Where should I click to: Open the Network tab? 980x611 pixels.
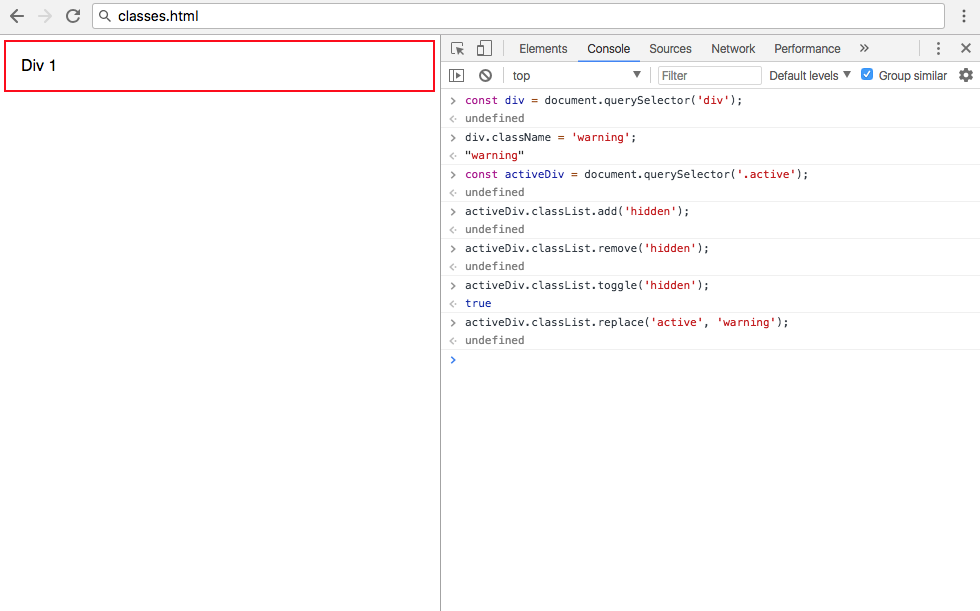pyautogui.click(x=733, y=49)
